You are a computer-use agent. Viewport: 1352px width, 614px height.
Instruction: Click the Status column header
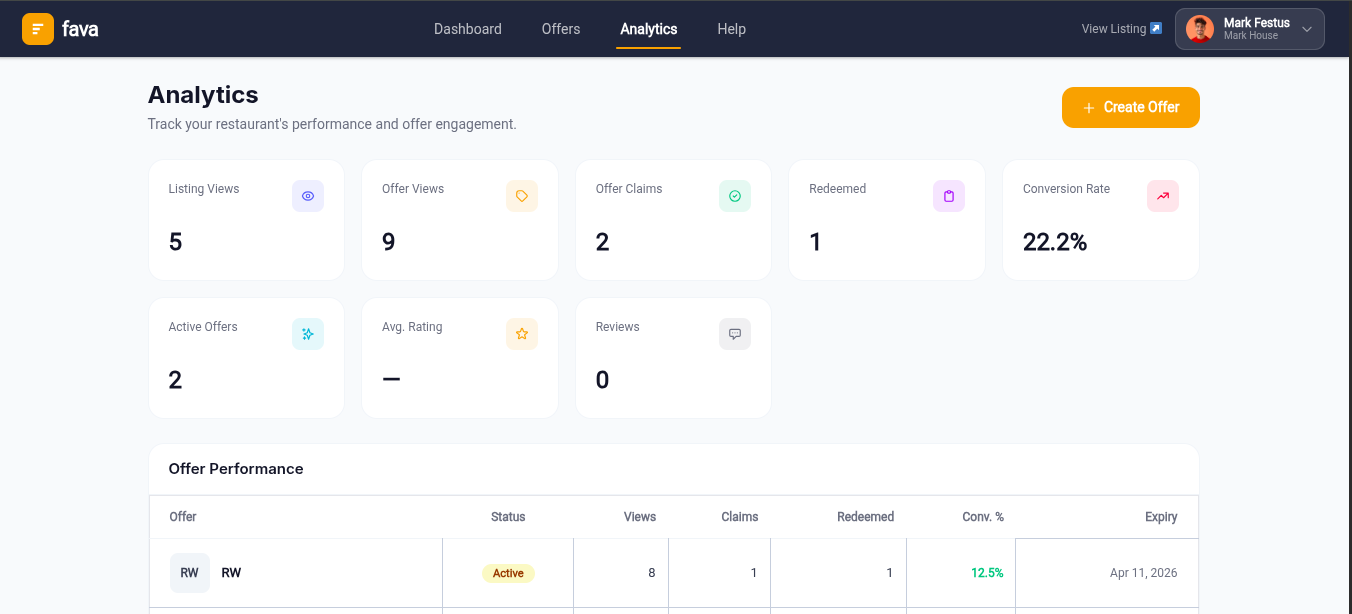click(508, 517)
